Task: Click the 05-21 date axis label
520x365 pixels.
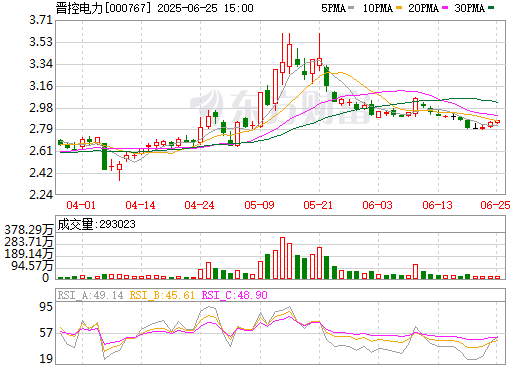Action: point(318,205)
